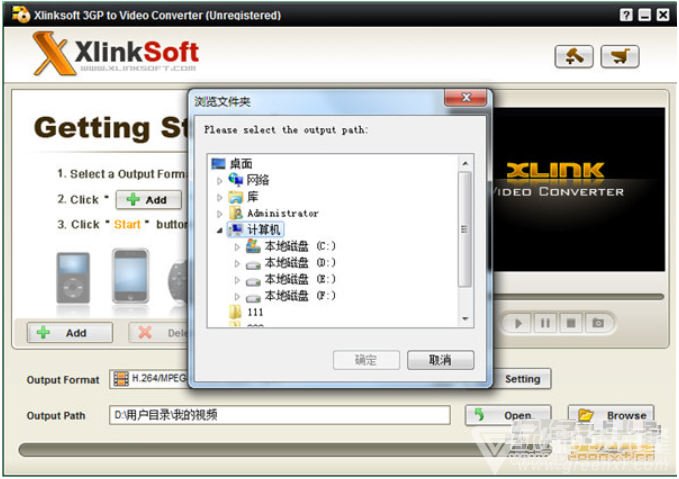Expand the C: drive node
Image resolution: width=679 pixels, height=479 pixels.
pyautogui.click(x=237, y=247)
